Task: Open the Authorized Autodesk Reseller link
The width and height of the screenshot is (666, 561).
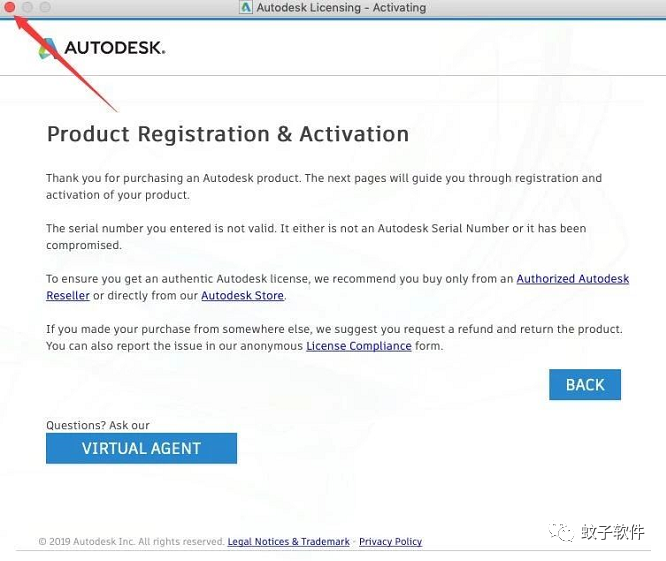Action: tap(572, 279)
